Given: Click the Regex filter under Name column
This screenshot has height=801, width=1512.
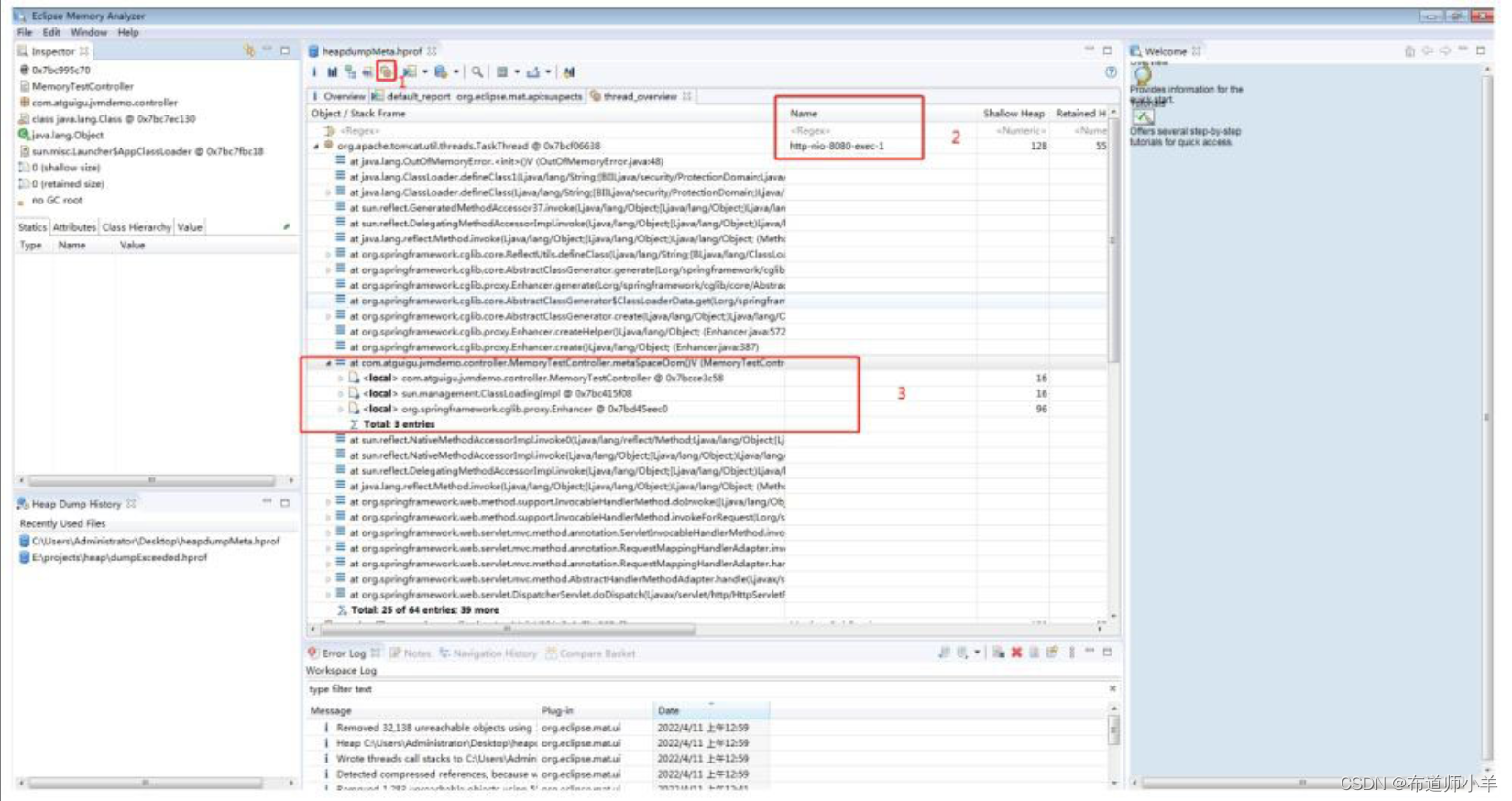Looking at the screenshot, I should [810, 130].
